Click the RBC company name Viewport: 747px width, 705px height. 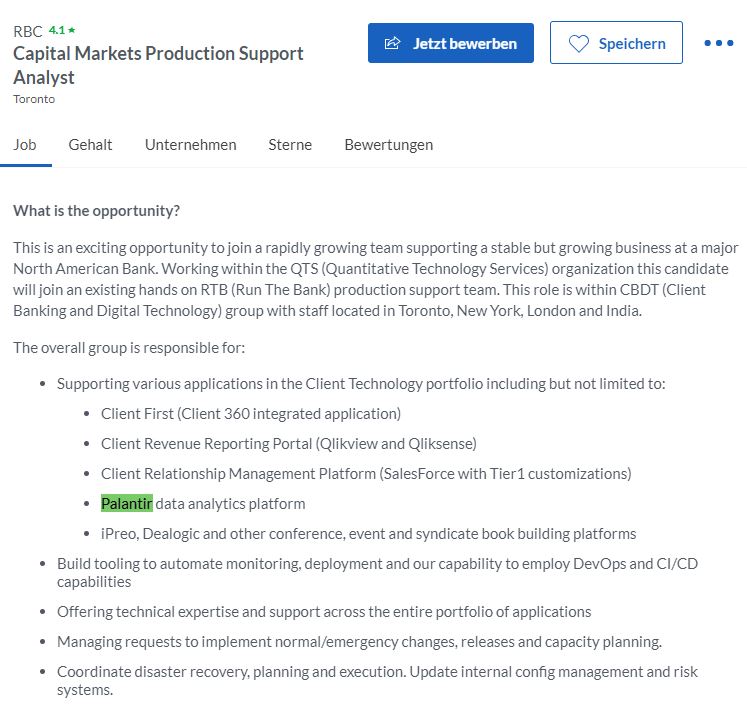pos(28,31)
